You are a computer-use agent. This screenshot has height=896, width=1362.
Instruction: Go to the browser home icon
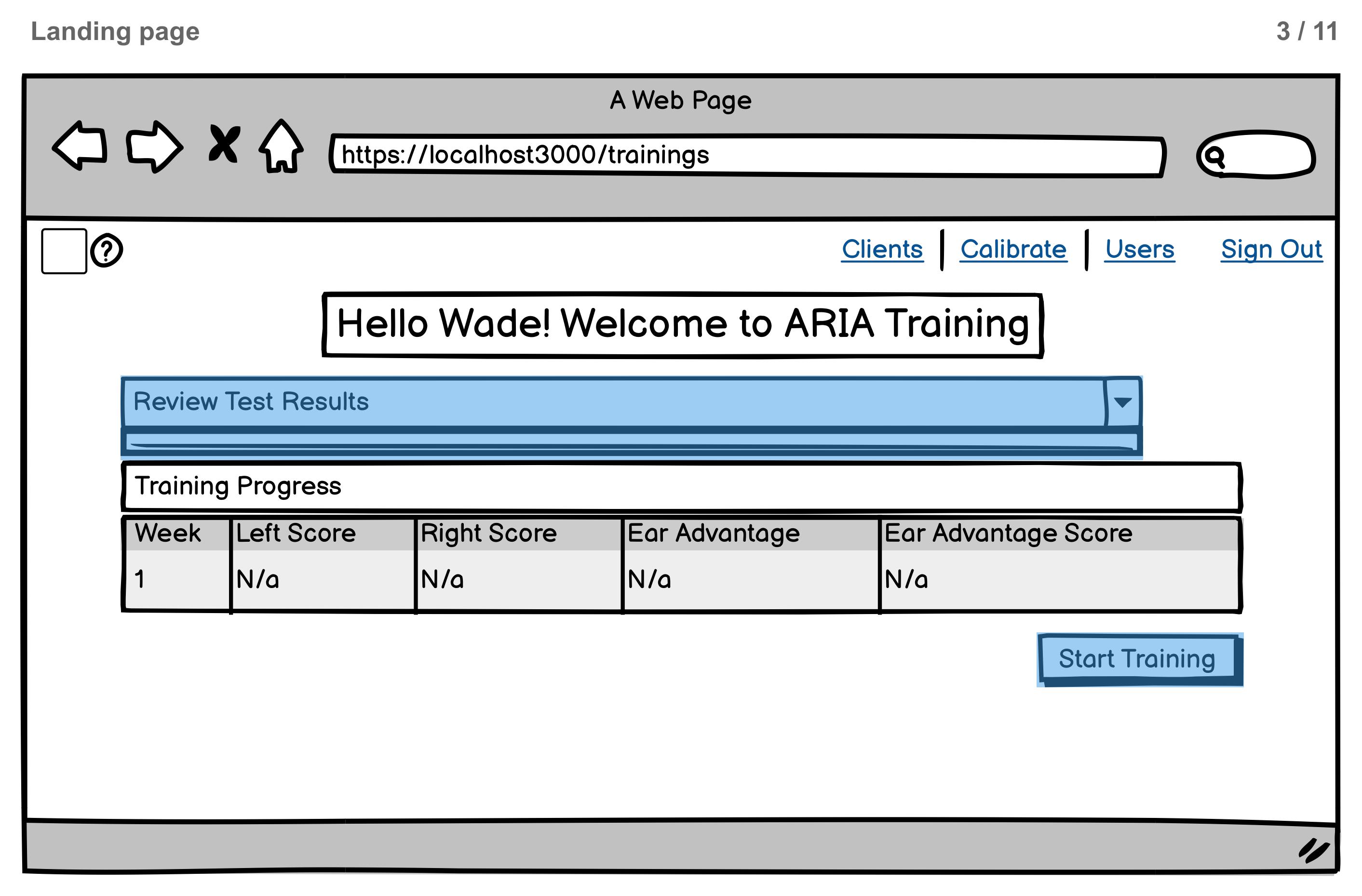[281, 147]
